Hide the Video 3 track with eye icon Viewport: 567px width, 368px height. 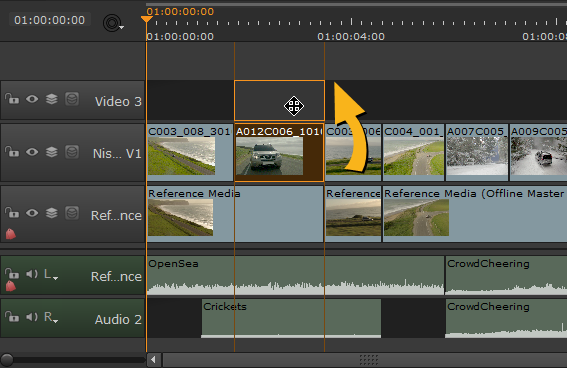pos(32,99)
